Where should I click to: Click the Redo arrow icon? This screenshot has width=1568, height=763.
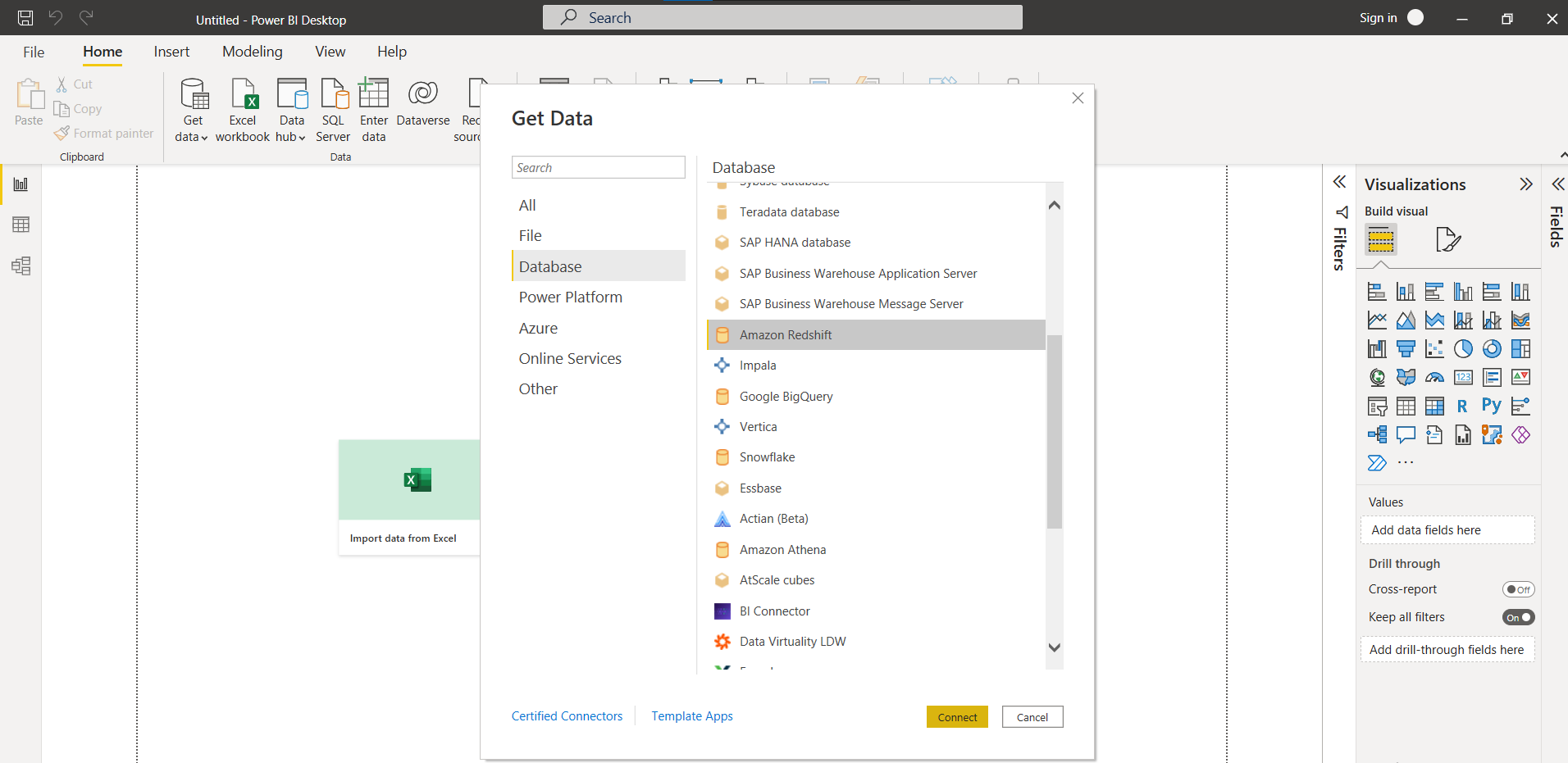tap(86, 17)
